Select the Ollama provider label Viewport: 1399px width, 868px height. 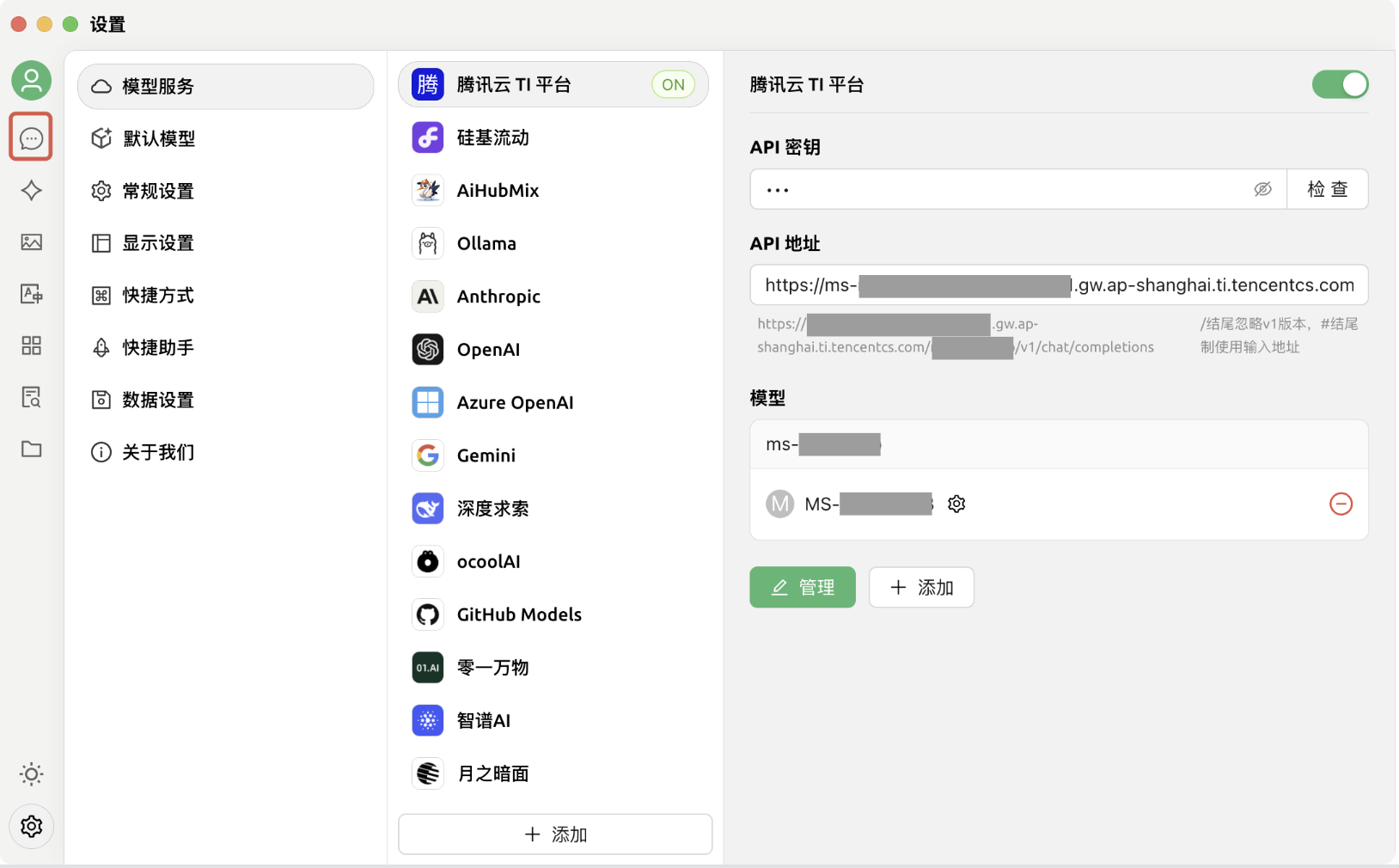pos(486,243)
